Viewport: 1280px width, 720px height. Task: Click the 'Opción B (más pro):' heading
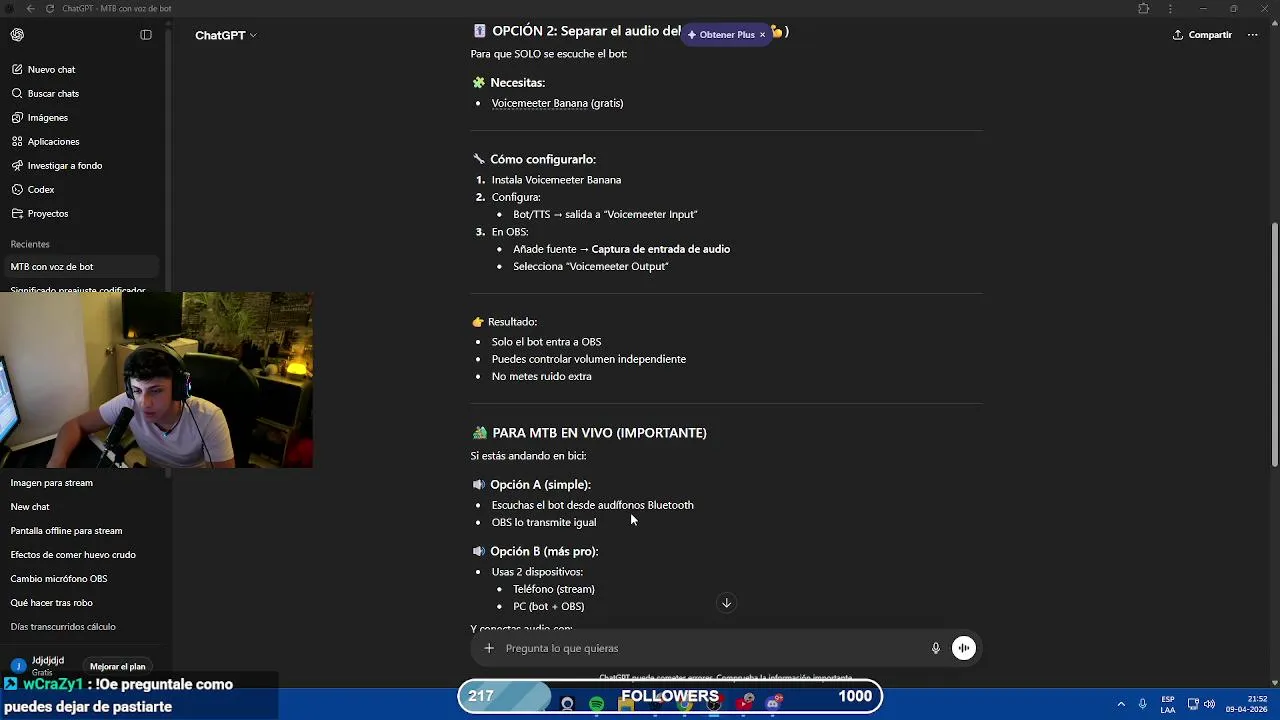pyautogui.click(x=544, y=551)
